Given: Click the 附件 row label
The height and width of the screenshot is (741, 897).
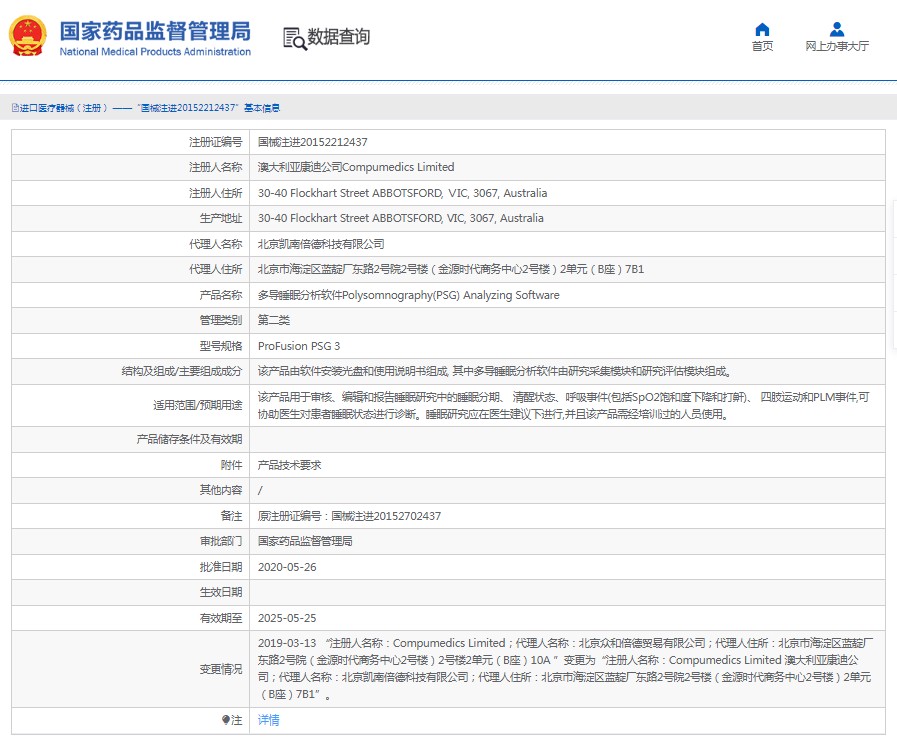Looking at the screenshot, I should [x=232, y=465].
